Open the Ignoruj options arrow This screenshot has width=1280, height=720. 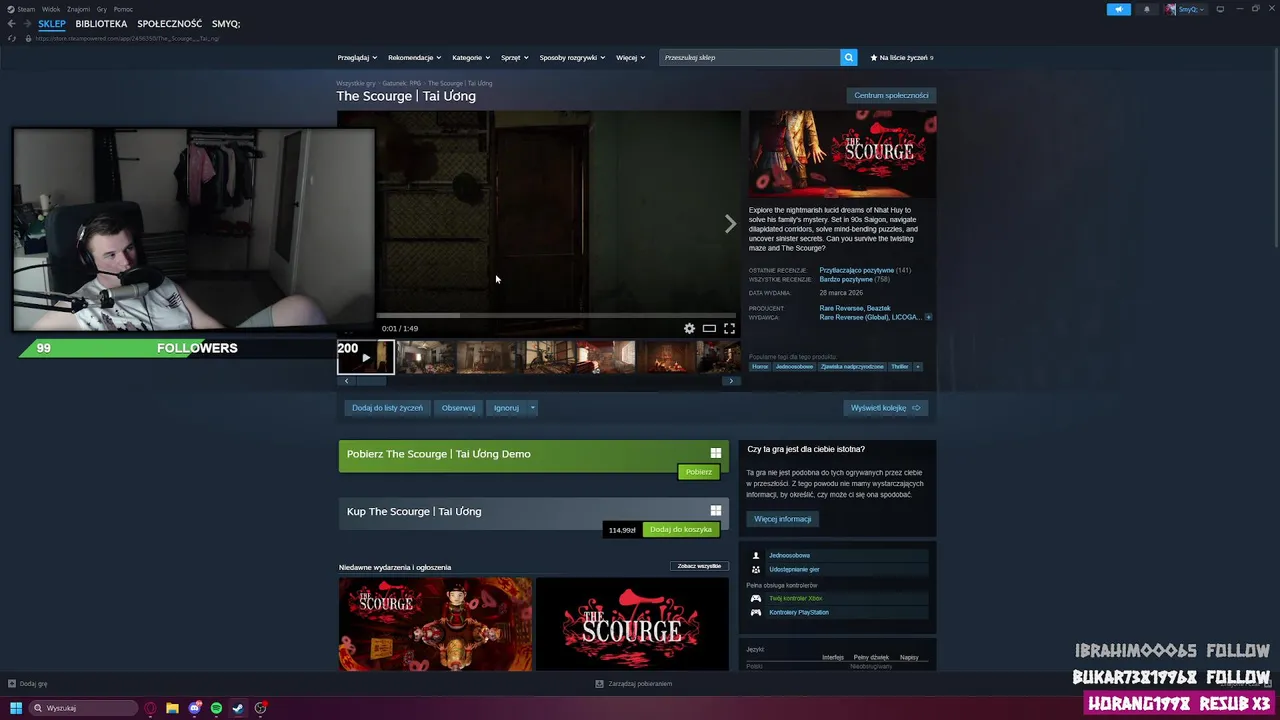click(532, 408)
